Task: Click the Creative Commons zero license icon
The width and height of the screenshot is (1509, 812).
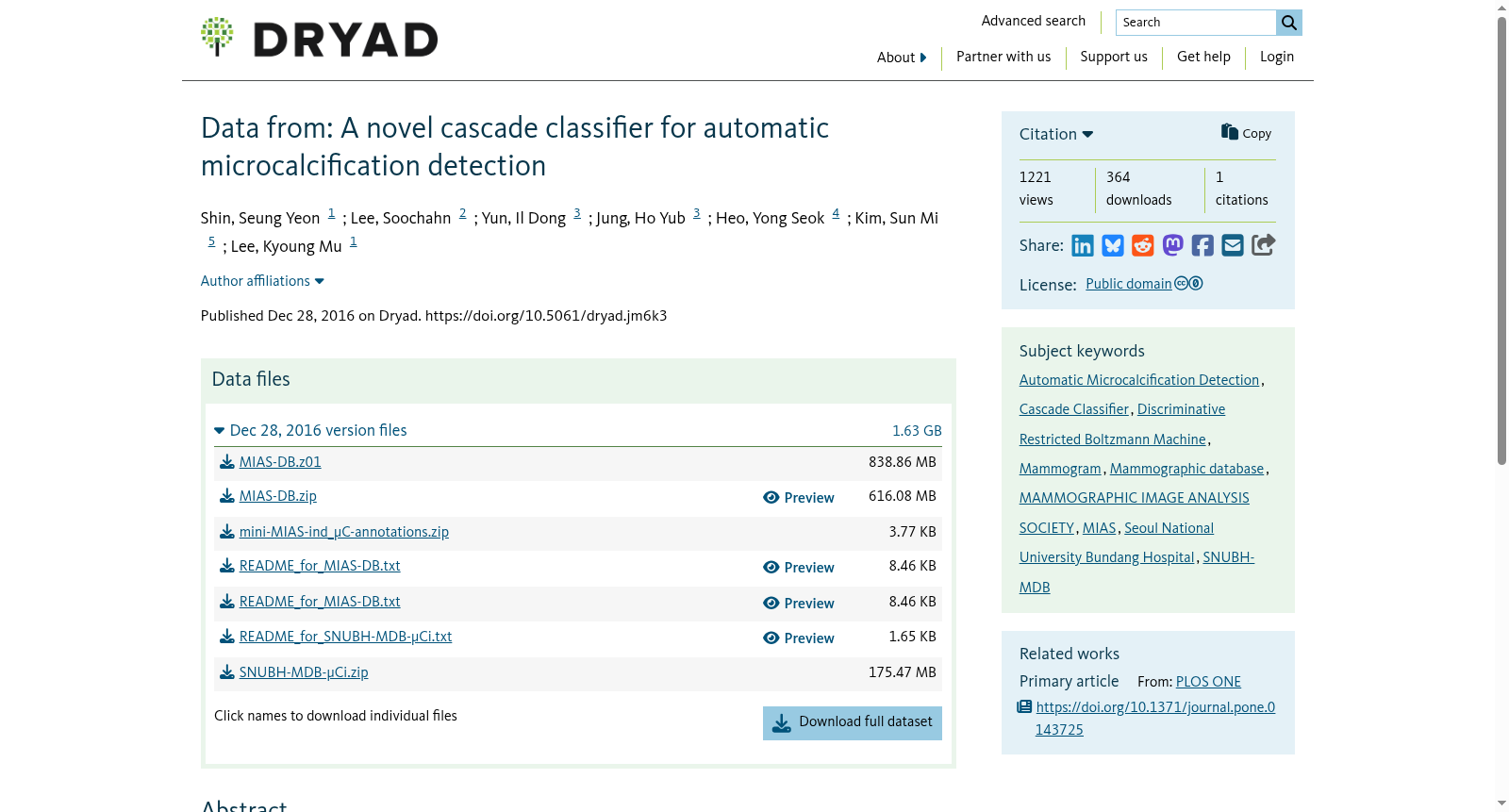Action: pos(1188,283)
